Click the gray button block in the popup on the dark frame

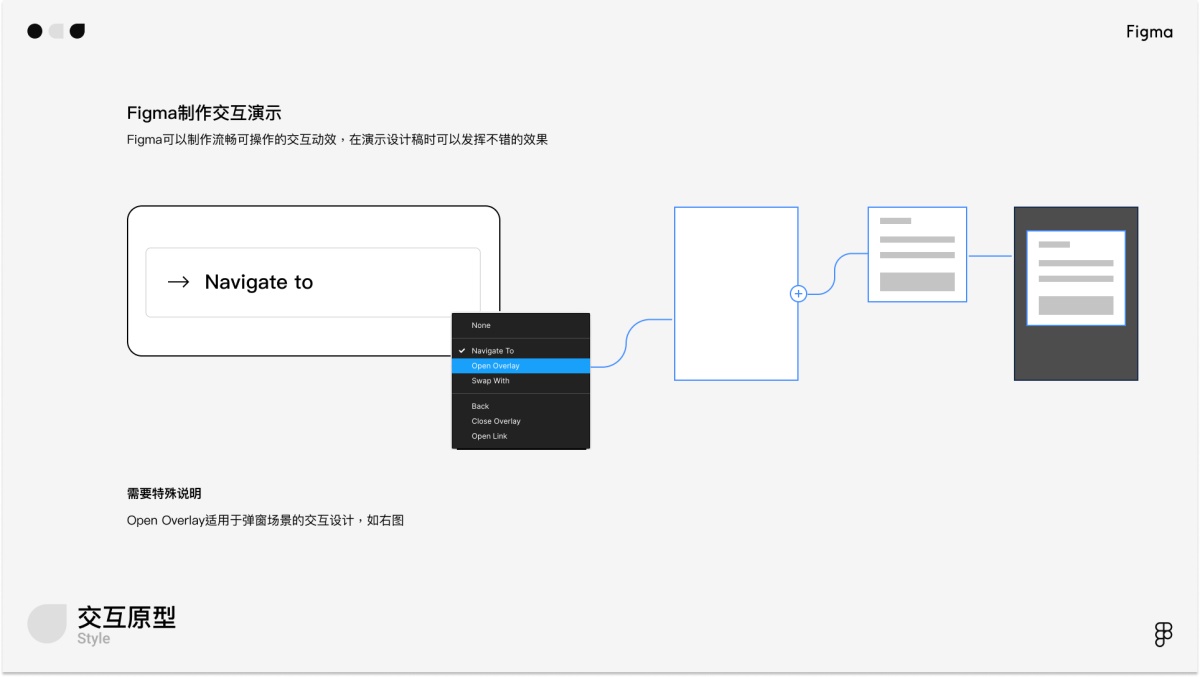coord(1075,305)
